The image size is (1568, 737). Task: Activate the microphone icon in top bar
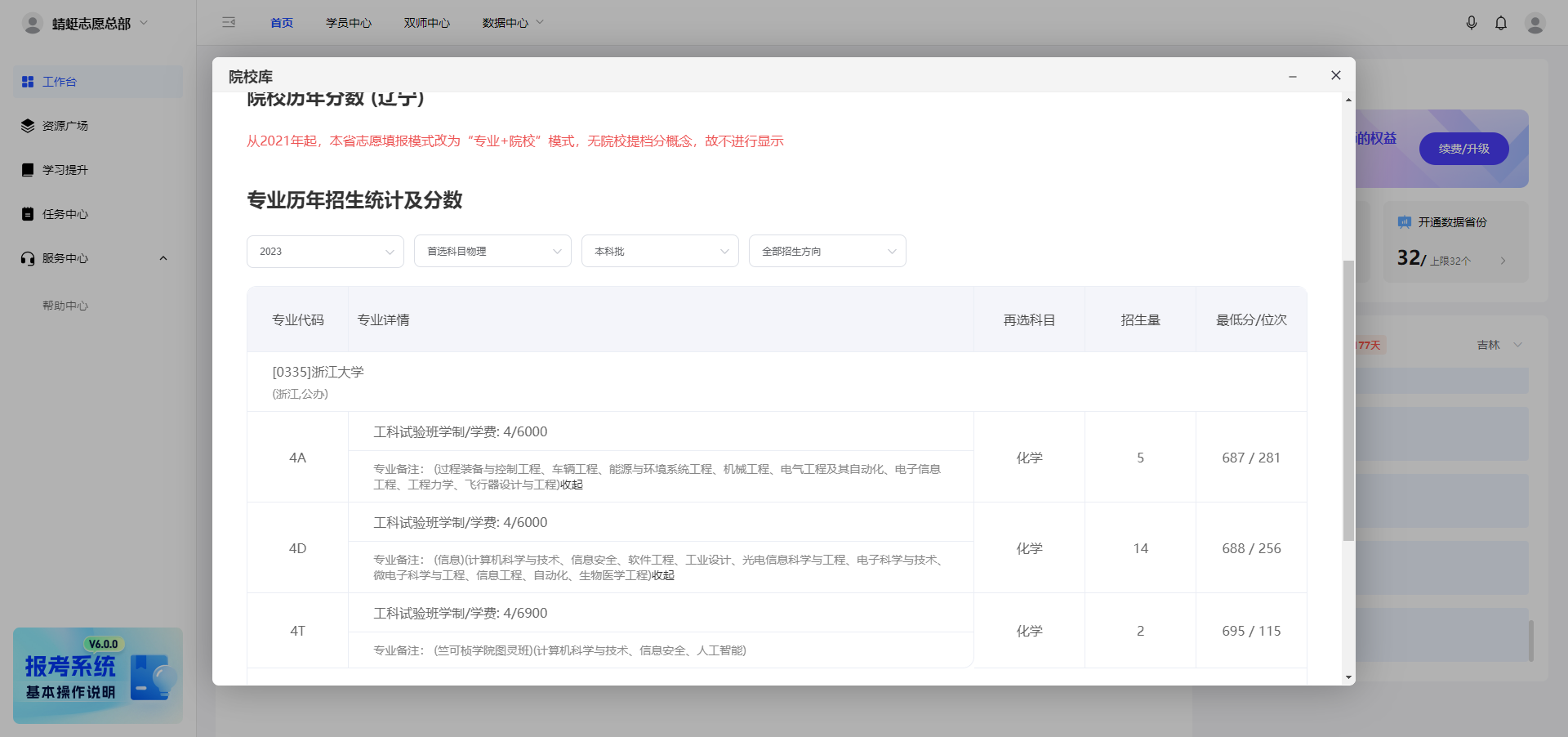click(x=1472, y=23)
